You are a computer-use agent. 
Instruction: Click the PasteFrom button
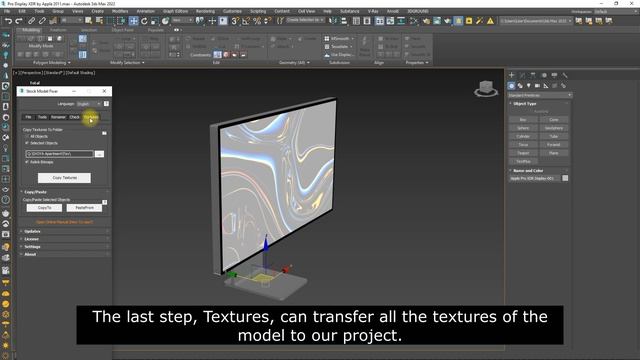[x=84, y=208]
